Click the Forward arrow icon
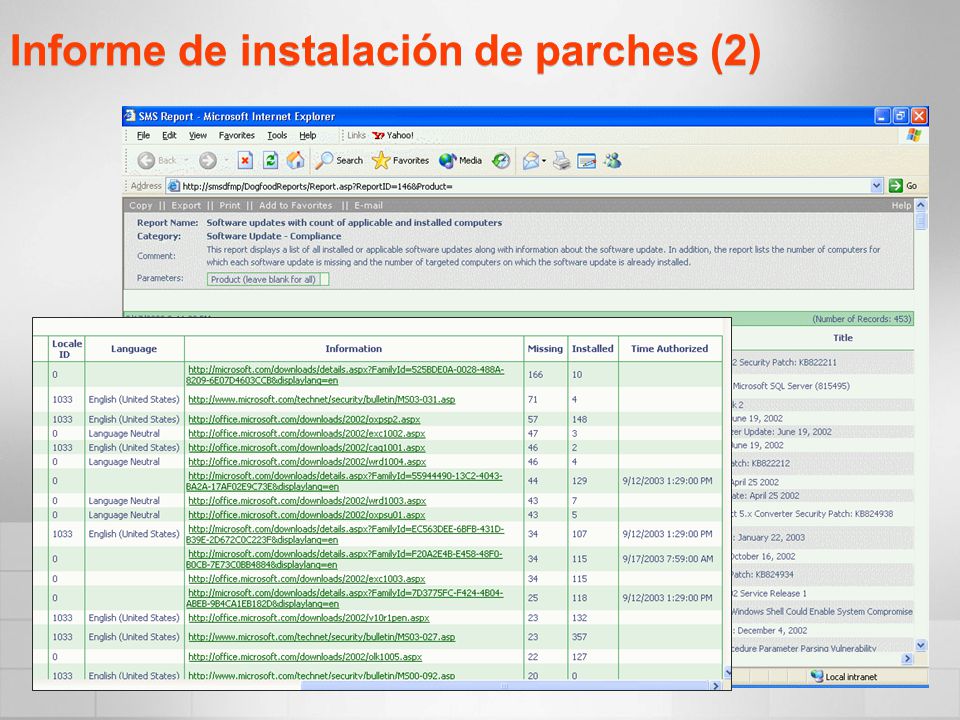Image resolution: width=960 pixels, height=720 pixels. pos(208,160)
